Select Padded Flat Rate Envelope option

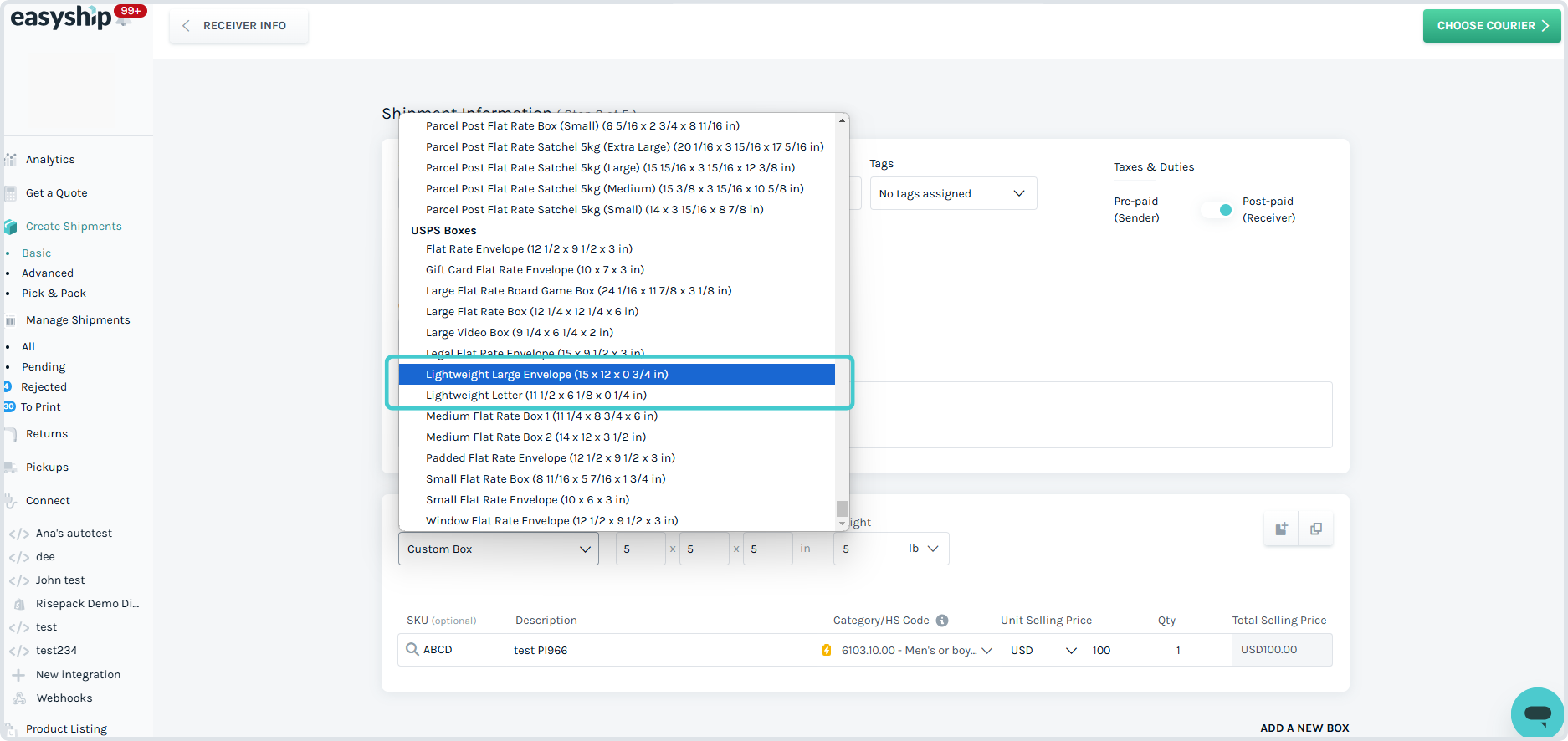[x=617, y=457]
